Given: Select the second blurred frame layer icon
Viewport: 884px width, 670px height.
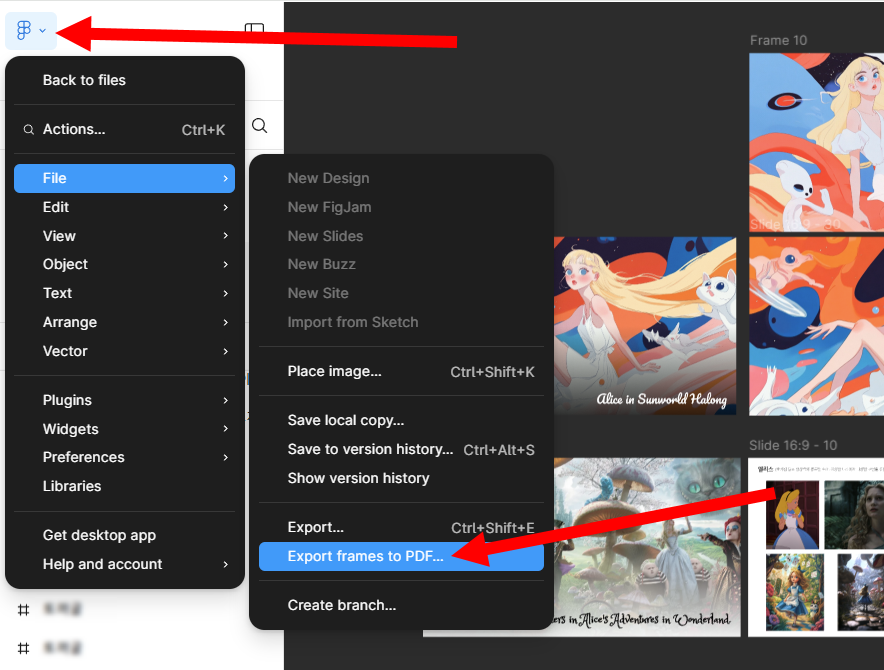Looking at the screenshot, I should tap(24, 648).
